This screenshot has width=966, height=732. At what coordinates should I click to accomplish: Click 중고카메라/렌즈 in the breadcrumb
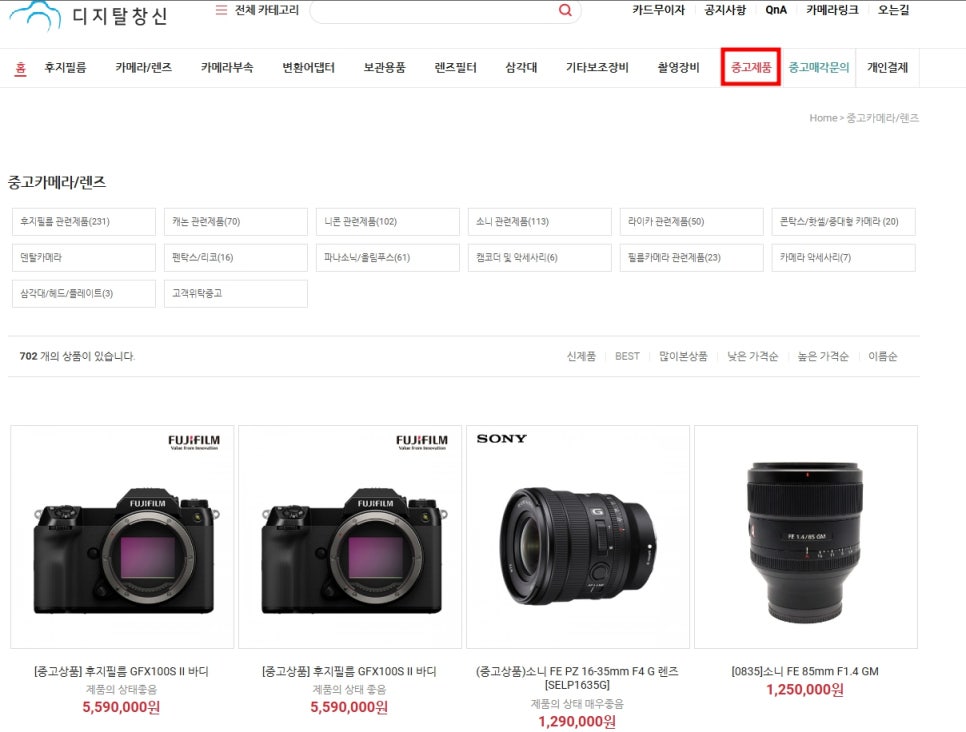tap(882, 118)
